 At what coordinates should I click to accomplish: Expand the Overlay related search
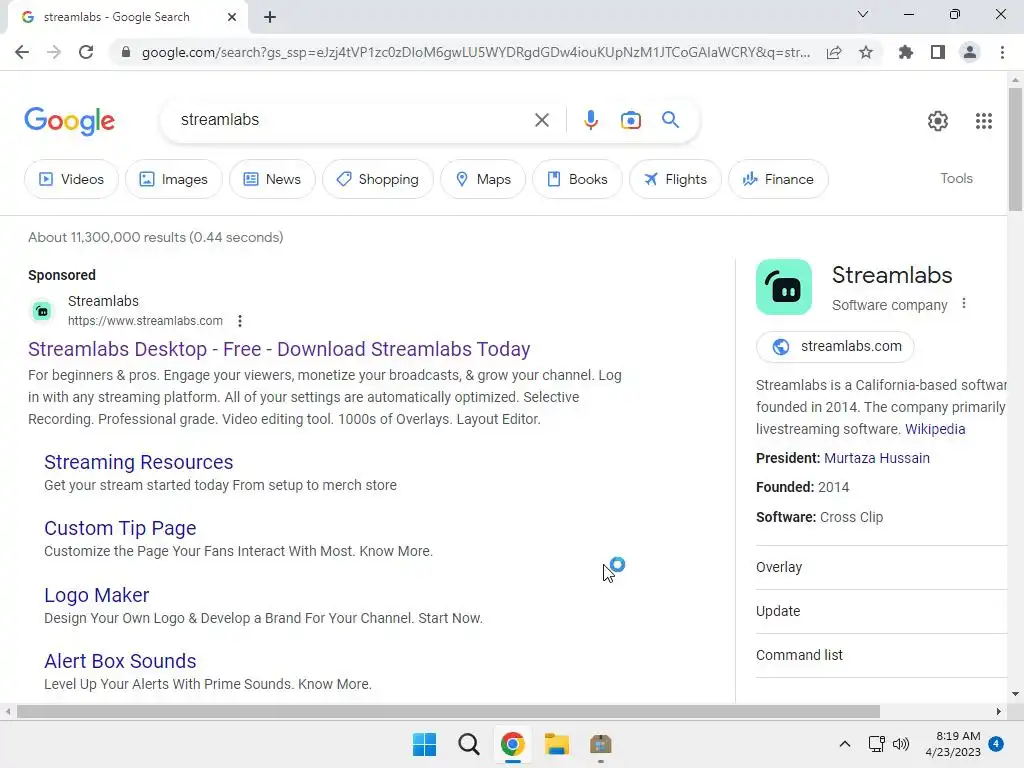tap(882, 567)
